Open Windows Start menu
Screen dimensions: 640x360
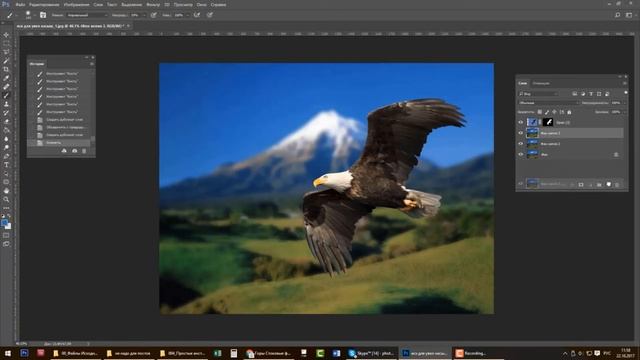[8, 353]
